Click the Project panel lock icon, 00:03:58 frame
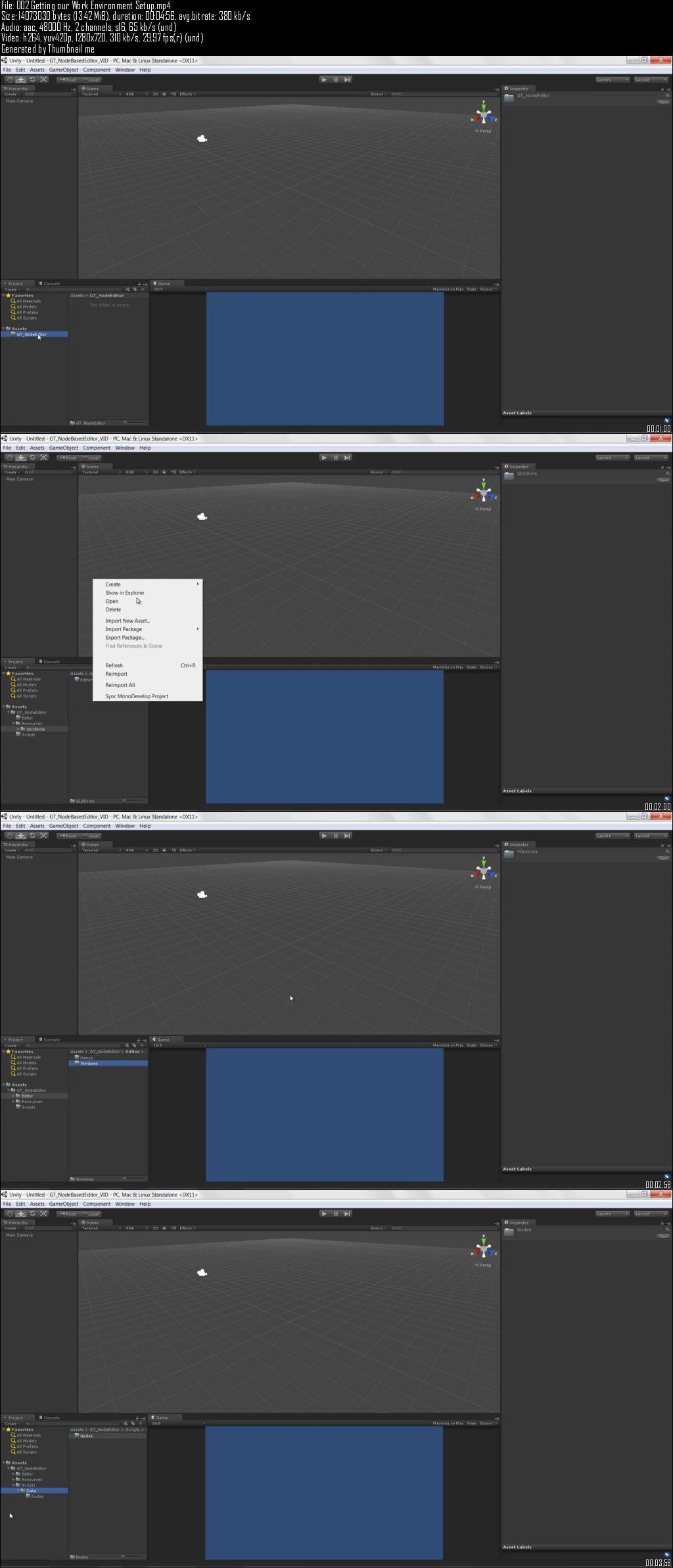This screenshot has width=673, height=1568. (x=137, y=1417)
